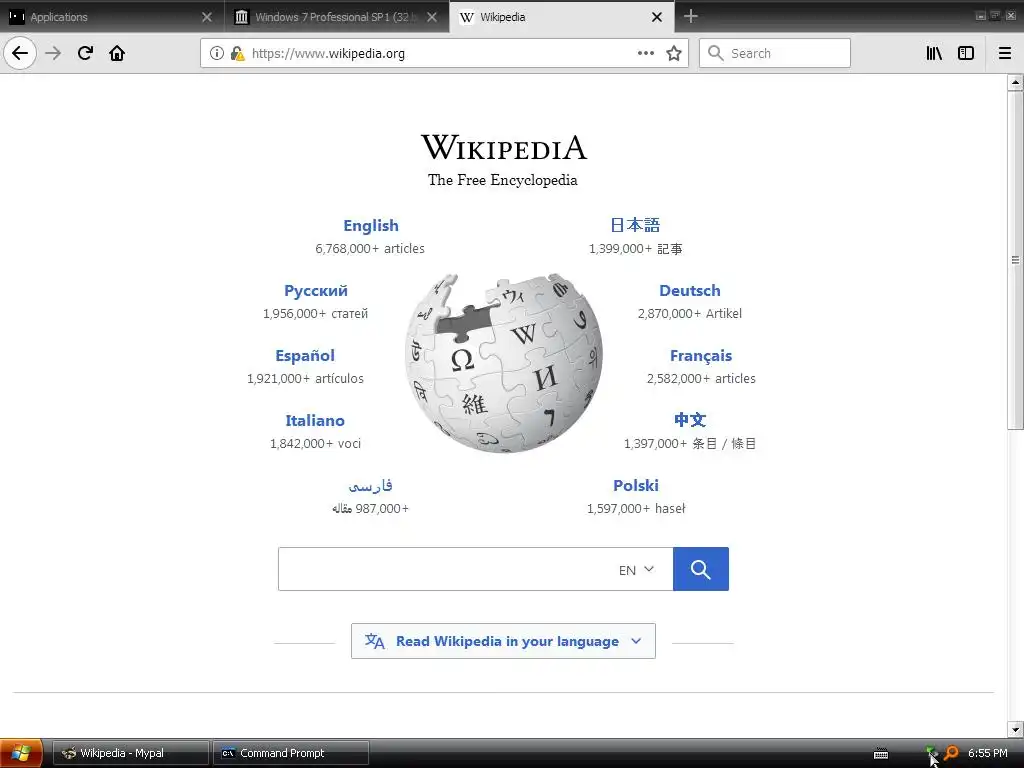Click the "1,842,000+ voci" text
Viewport: 1024px width, 768px height.
coord(315,443)
